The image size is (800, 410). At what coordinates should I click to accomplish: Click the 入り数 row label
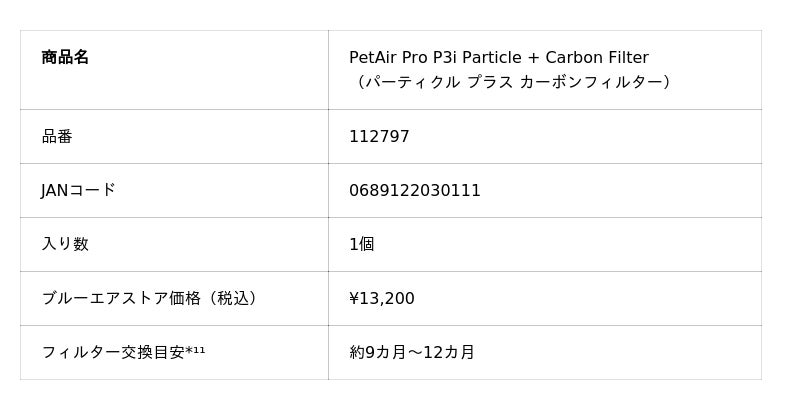pos(65,244)
